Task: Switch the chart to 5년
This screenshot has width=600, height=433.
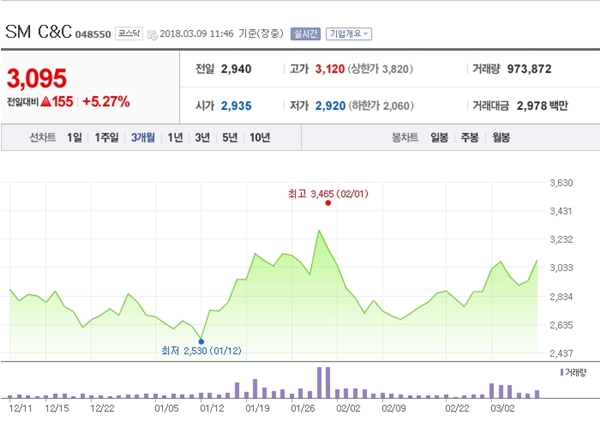Action: pos(230,137)
